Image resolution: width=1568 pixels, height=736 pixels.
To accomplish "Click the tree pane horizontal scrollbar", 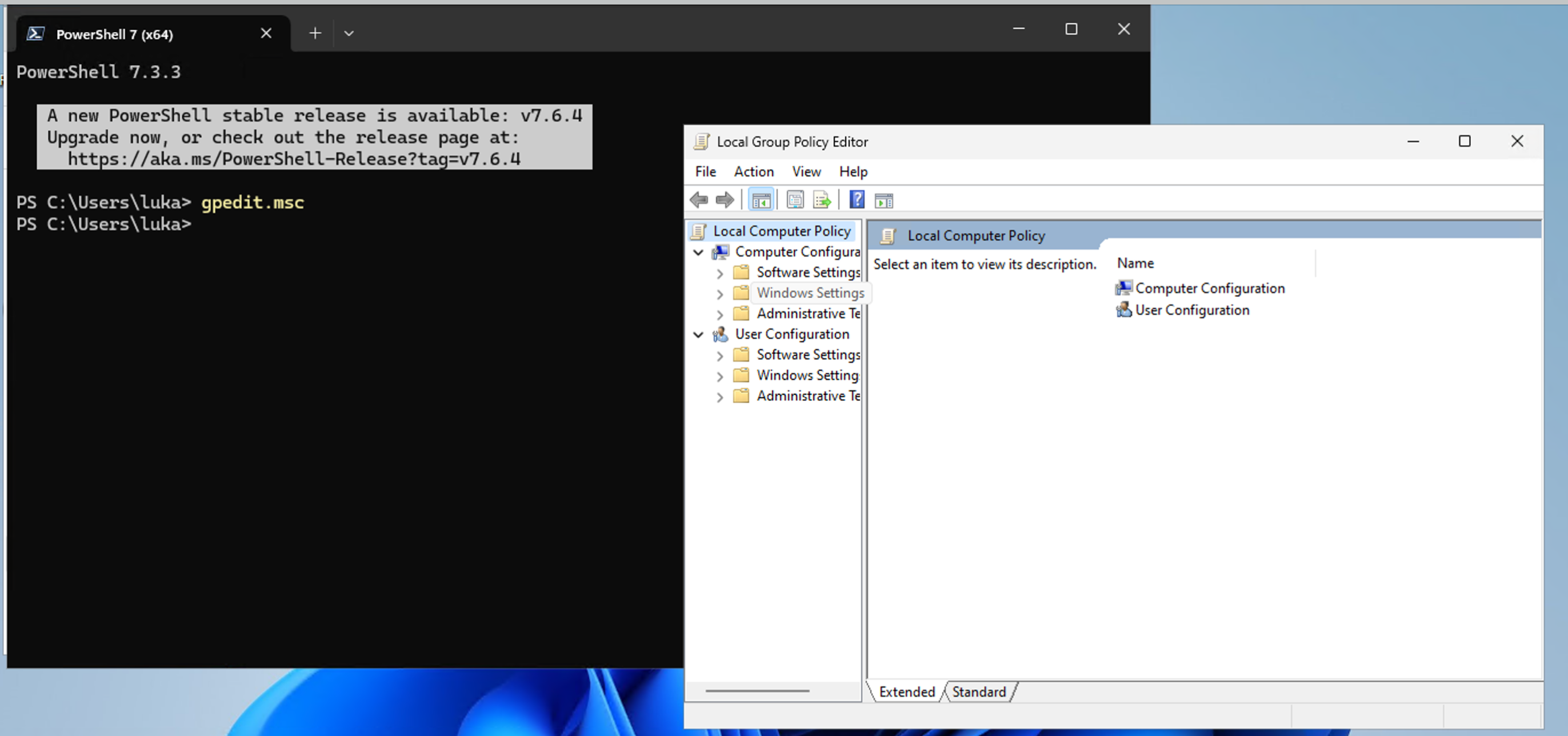I will pos(757,691).
